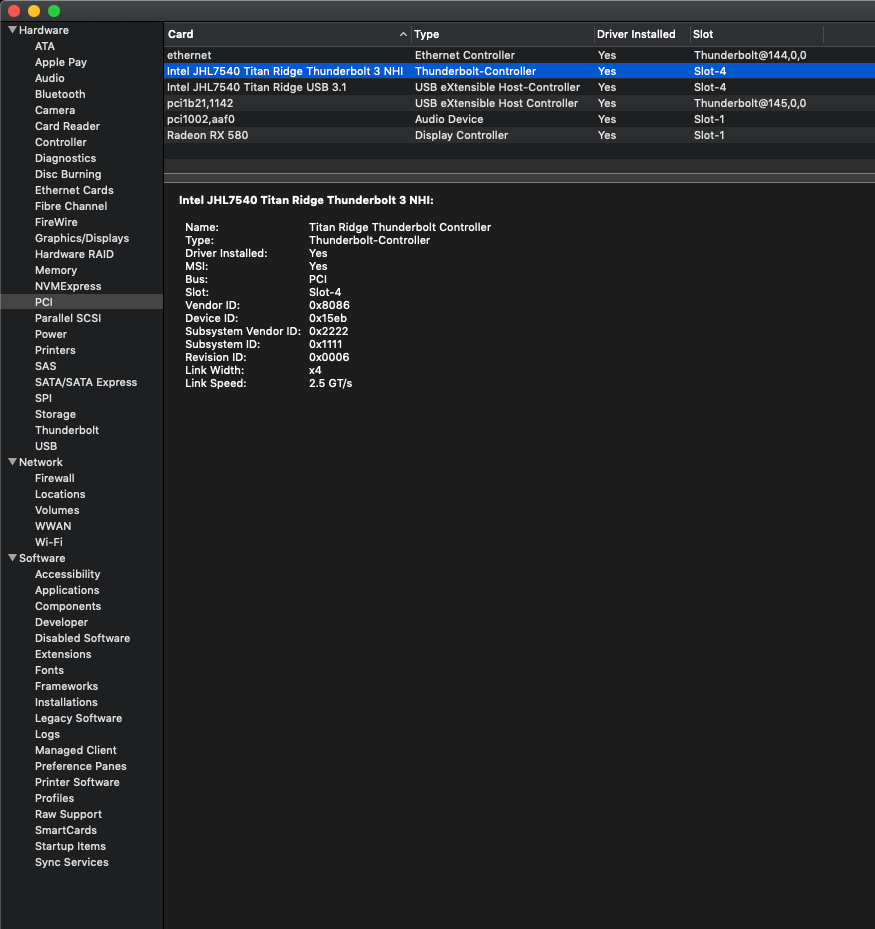Sort the table by Card column header

click(x=280, y=34)
